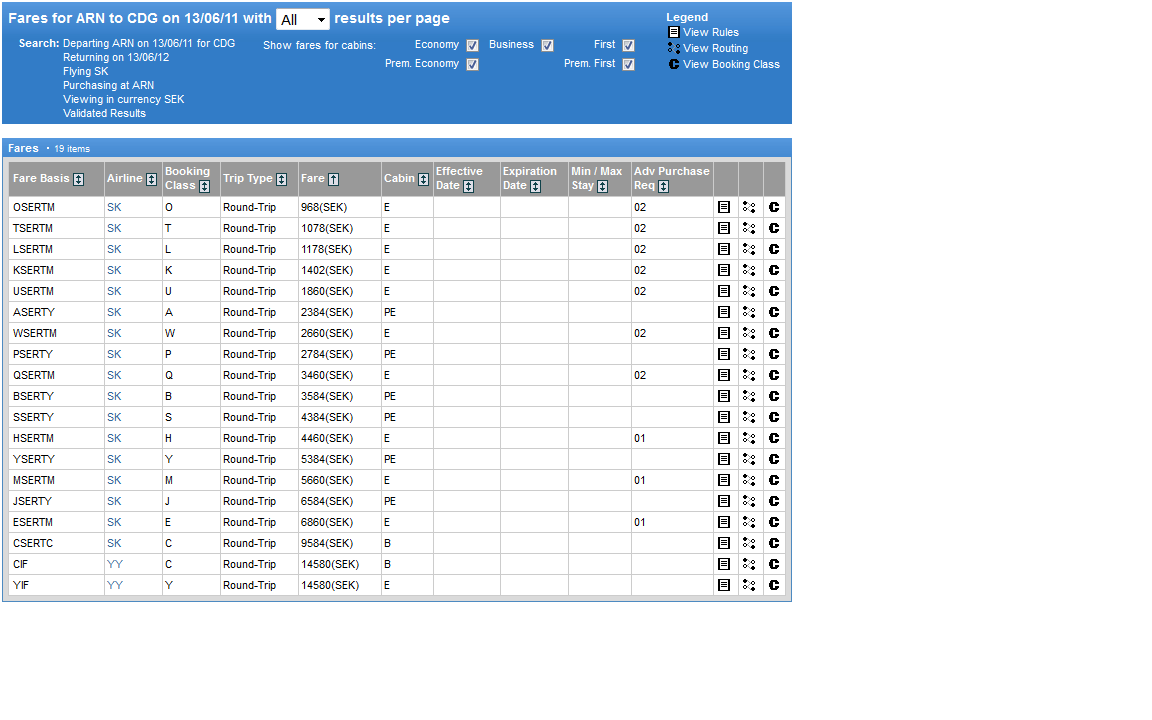Sort by Cabin column icon

pyautogui.click(x=424, y=179)
